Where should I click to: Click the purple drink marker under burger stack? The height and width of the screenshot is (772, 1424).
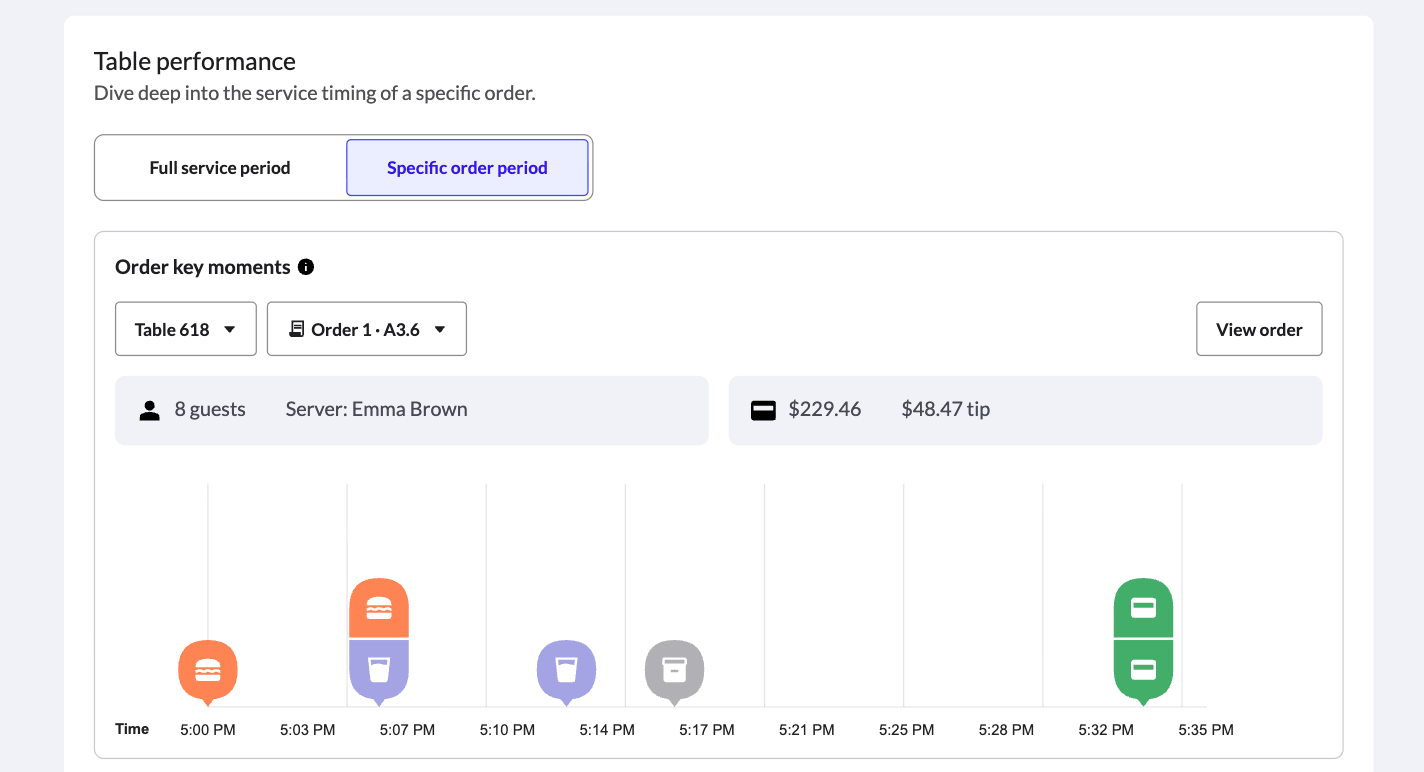(x=379, y=669)
